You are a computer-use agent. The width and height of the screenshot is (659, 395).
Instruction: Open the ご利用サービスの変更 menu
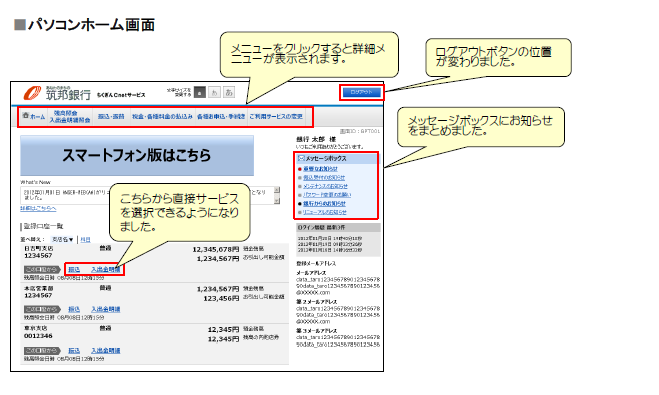coord(276,116)
